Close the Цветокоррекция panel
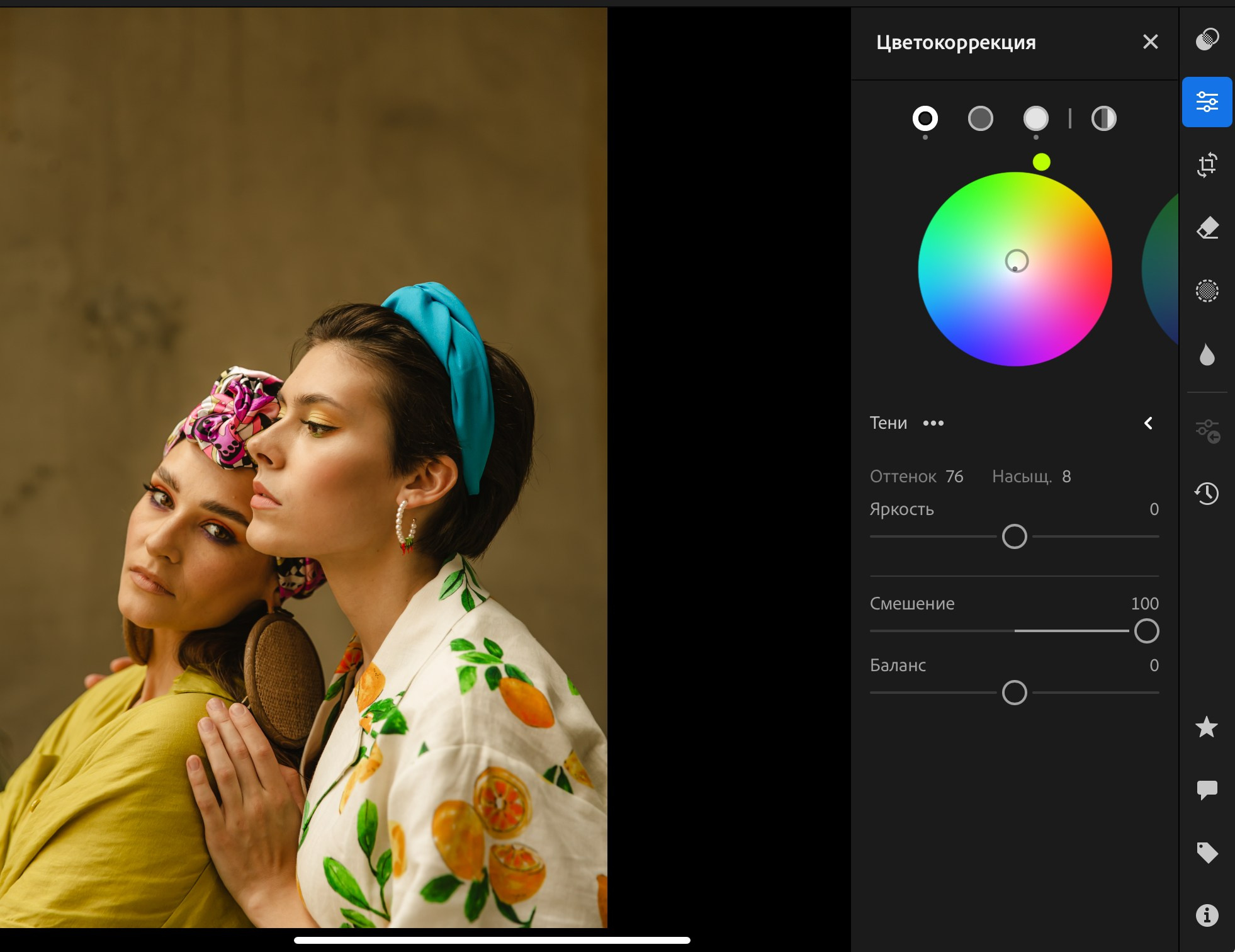 pos(1150,42)
